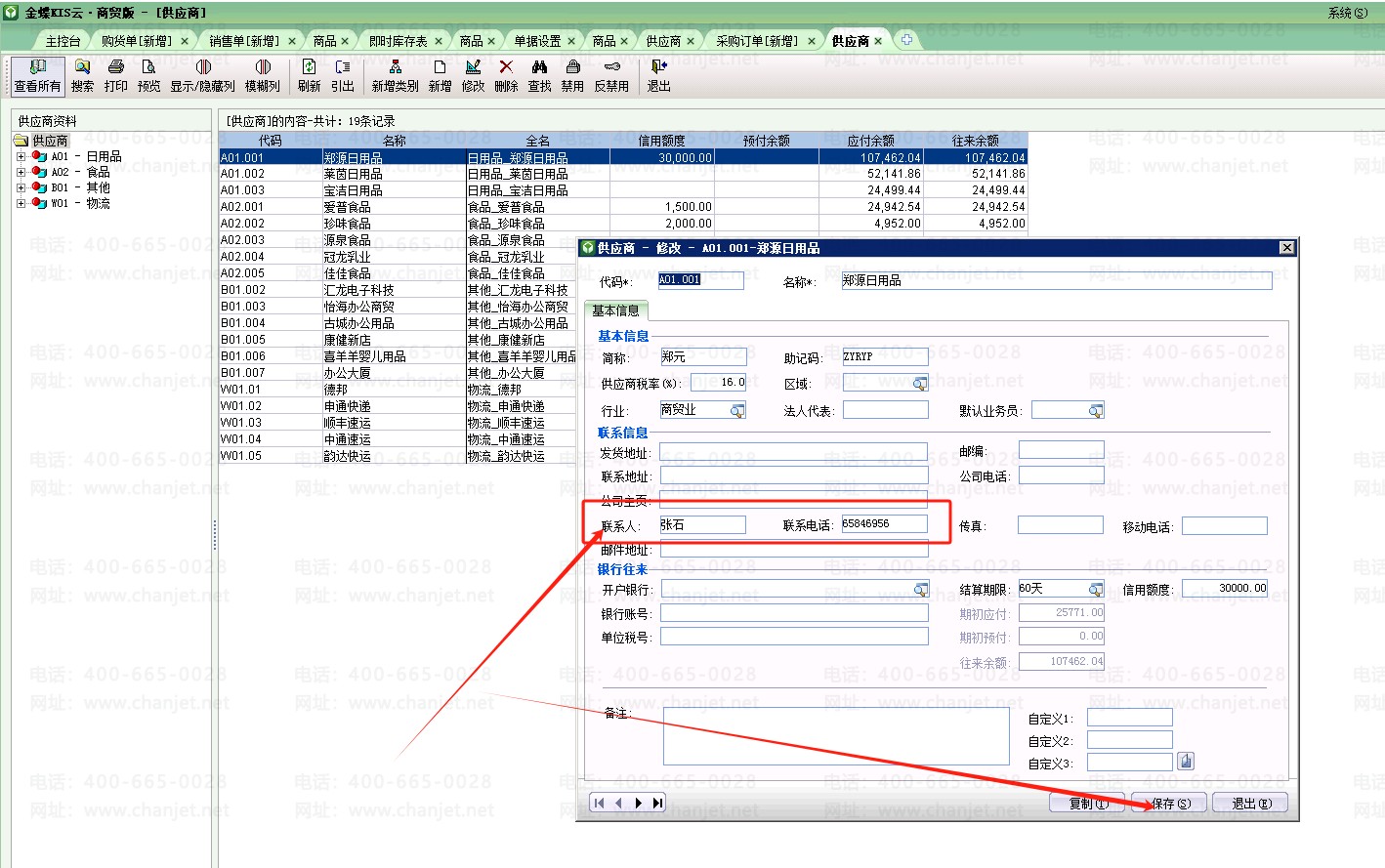This screenshot has height=868, width=1385.
Task: Switch to the 即时库存表 tab
Action: 398,41
